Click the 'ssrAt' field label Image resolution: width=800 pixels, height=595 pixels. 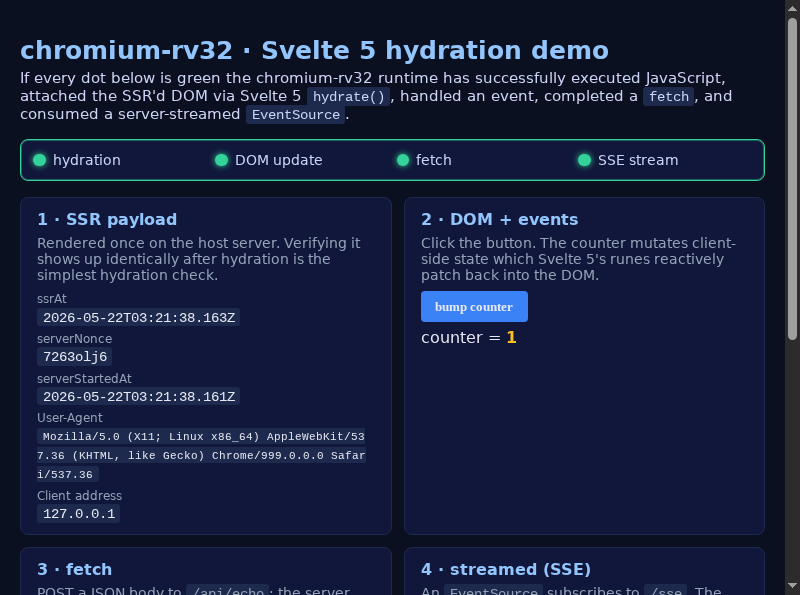click(52, 299)
